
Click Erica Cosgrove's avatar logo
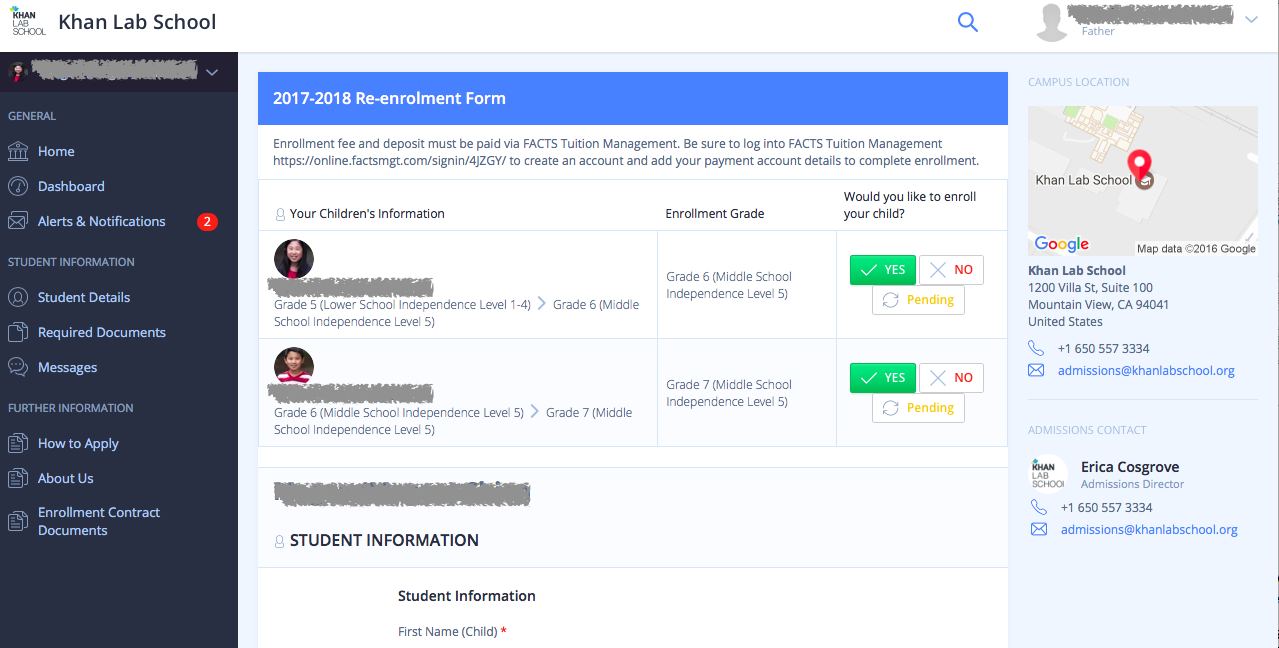(1048, 474)
